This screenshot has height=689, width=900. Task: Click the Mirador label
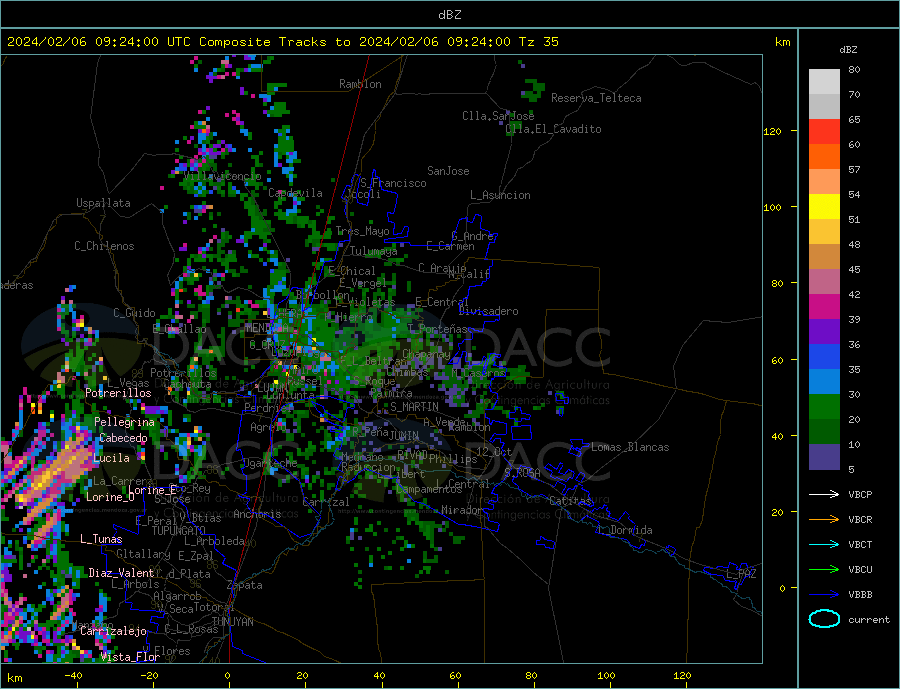(x=462, y=510)
